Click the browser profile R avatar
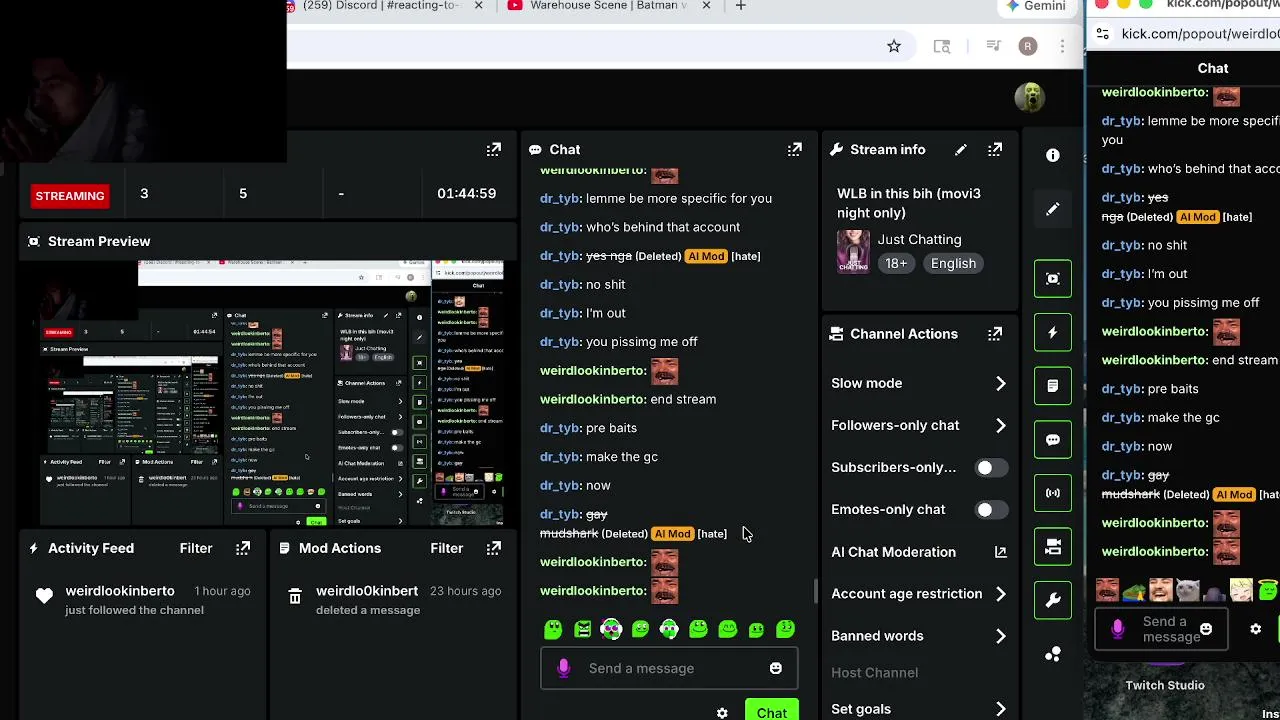 (1028, 46)
